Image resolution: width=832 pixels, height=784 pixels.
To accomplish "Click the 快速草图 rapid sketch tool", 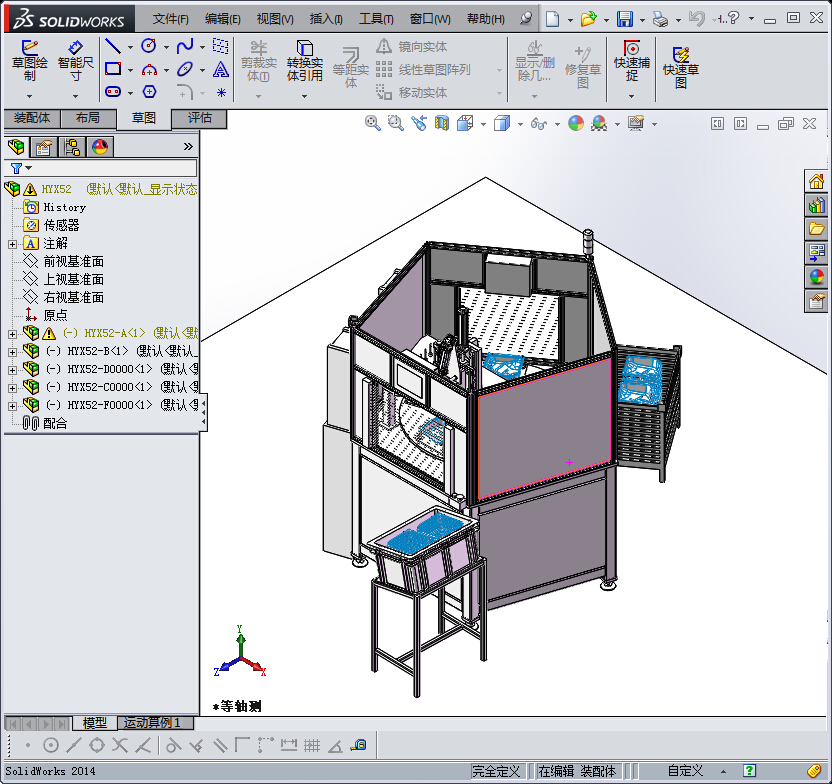I will click(x=681, y=68).
